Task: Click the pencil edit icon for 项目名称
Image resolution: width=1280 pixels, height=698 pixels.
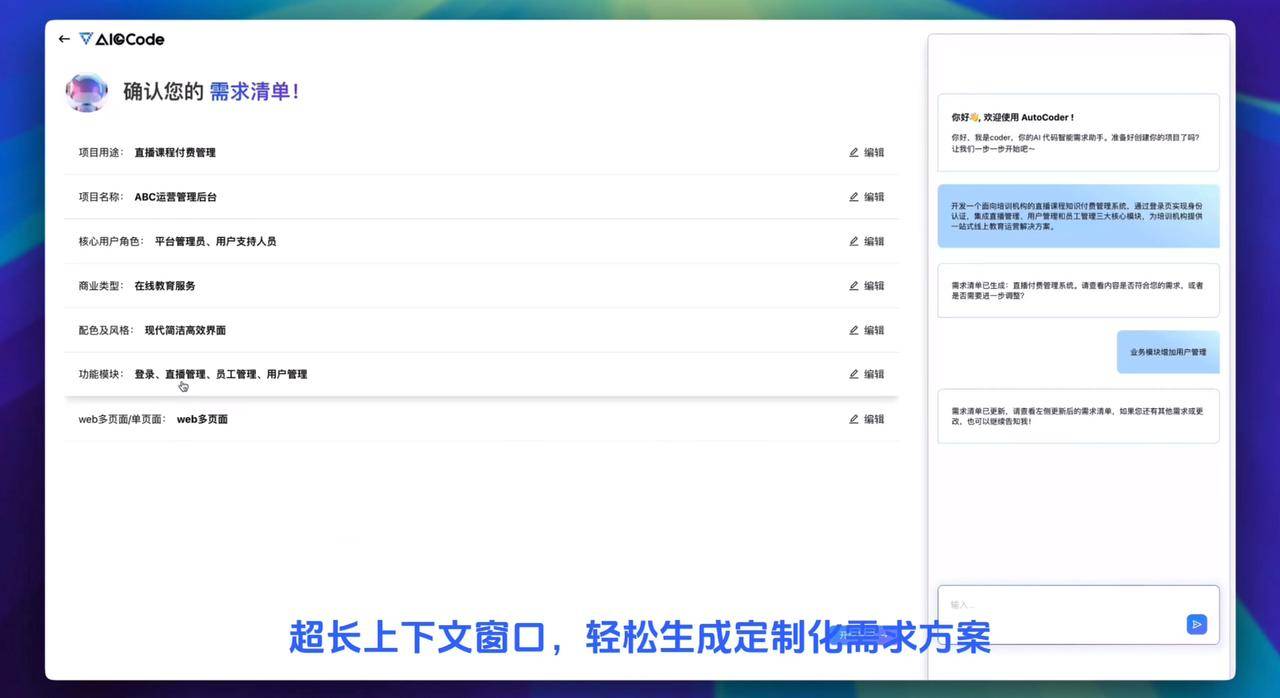Action: (x=854, y=196)
